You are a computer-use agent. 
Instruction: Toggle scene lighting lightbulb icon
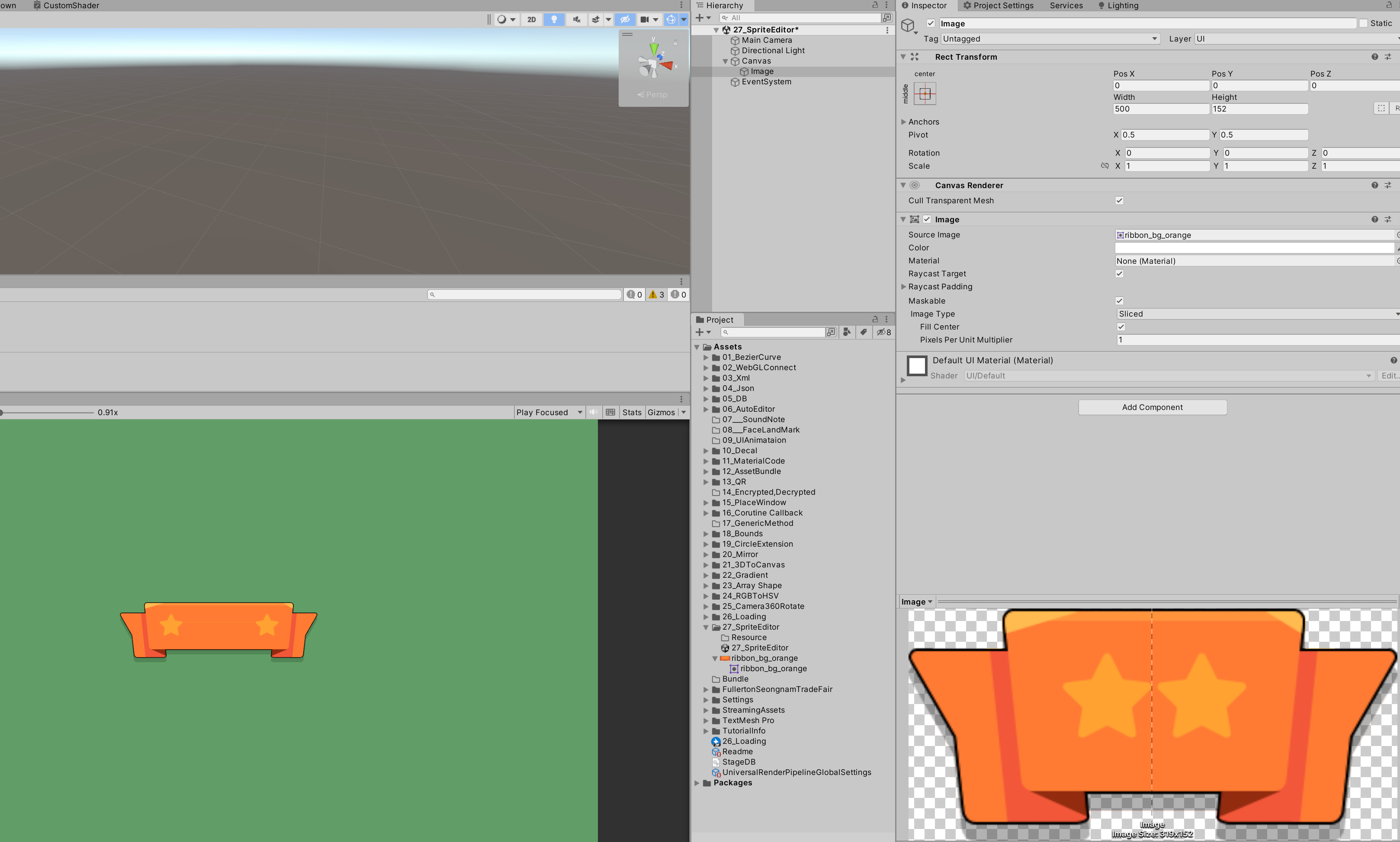pos(553,19)
